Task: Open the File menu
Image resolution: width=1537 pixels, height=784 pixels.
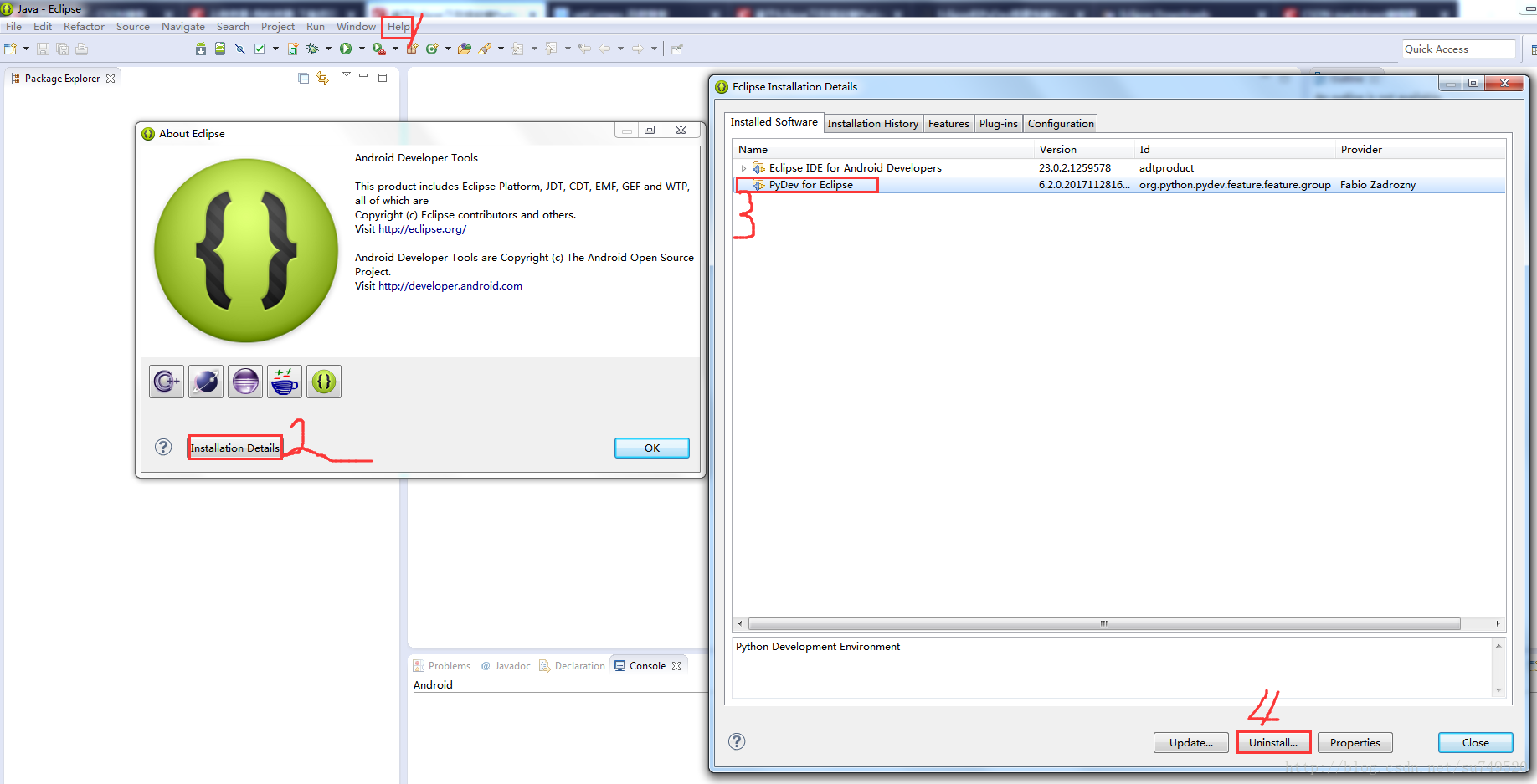Action: pos(14,27)
